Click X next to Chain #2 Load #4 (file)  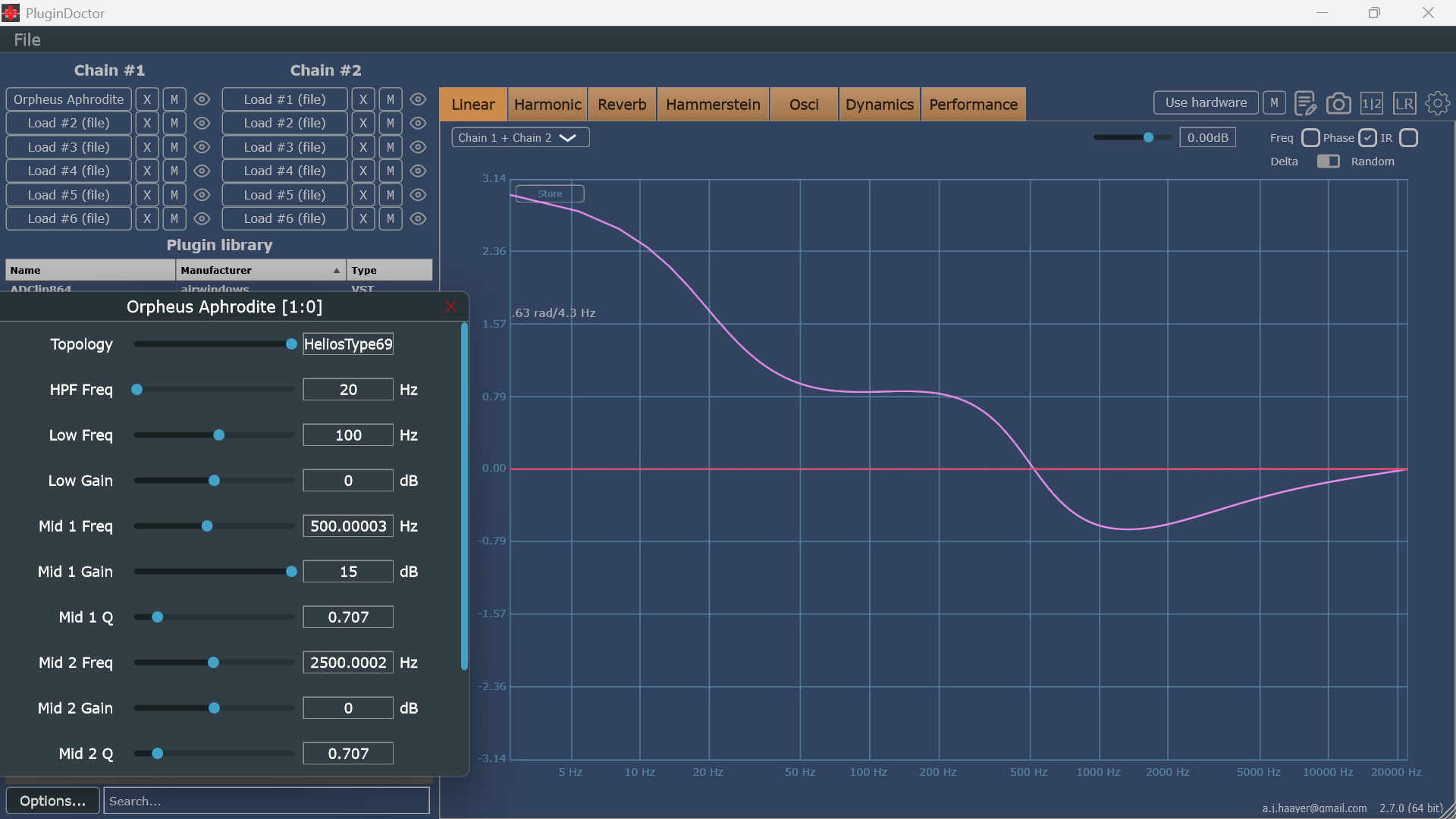click(x=363, y=171)
